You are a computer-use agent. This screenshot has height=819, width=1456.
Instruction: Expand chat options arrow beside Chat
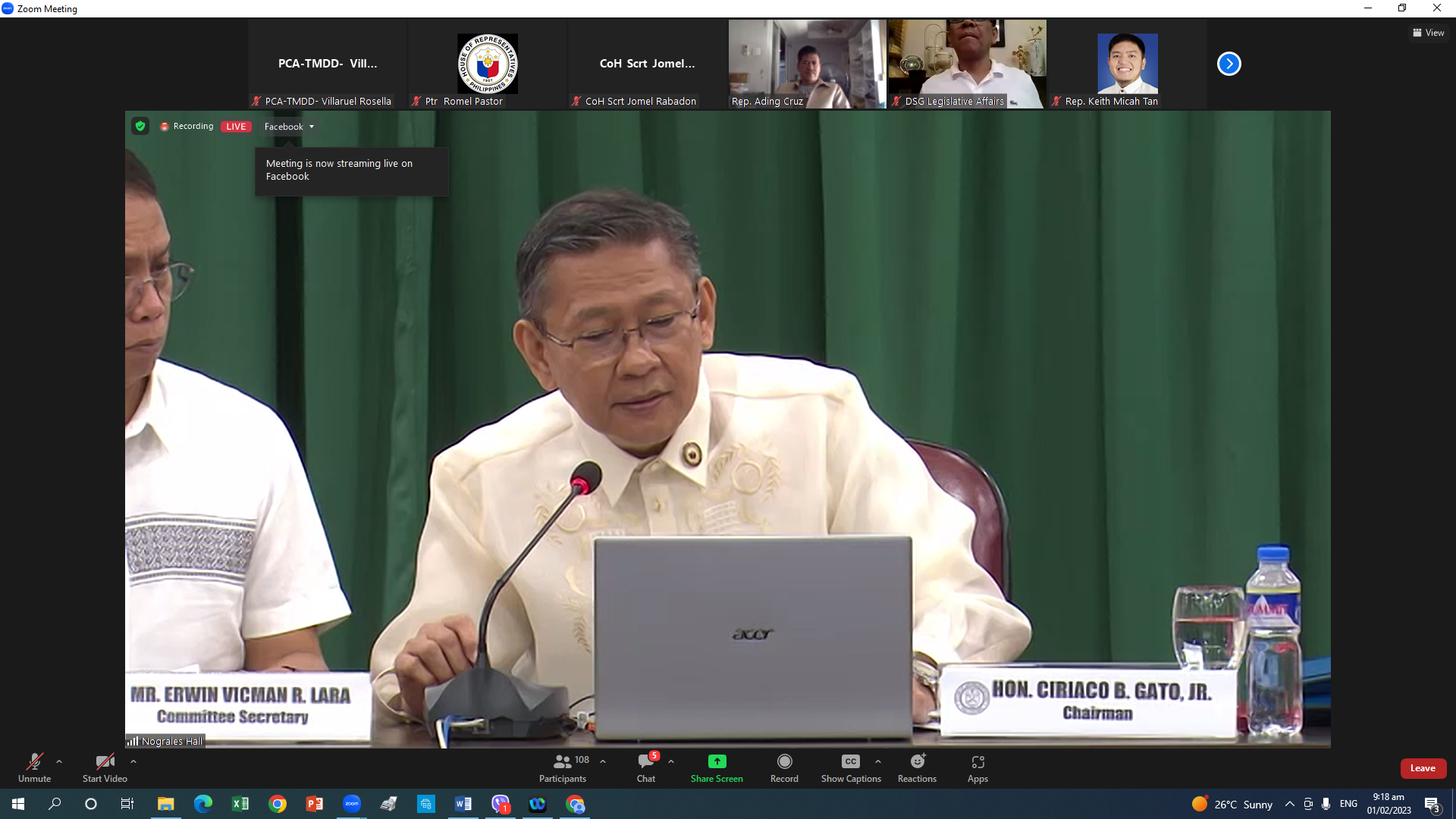(x=671, y=761)
